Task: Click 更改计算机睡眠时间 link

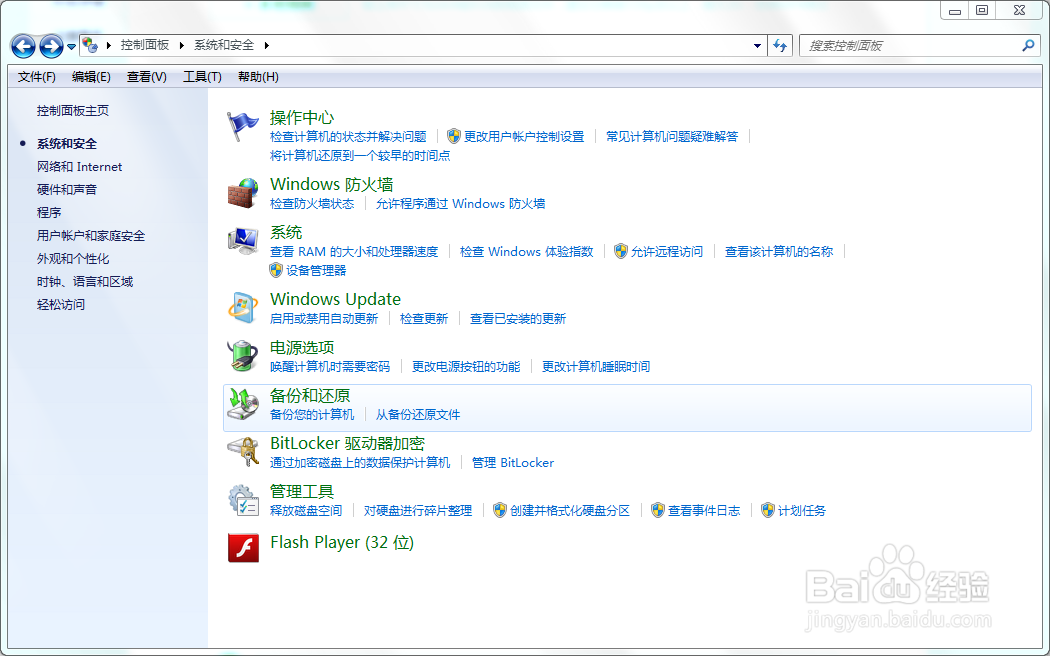Action: pos(595,367)
